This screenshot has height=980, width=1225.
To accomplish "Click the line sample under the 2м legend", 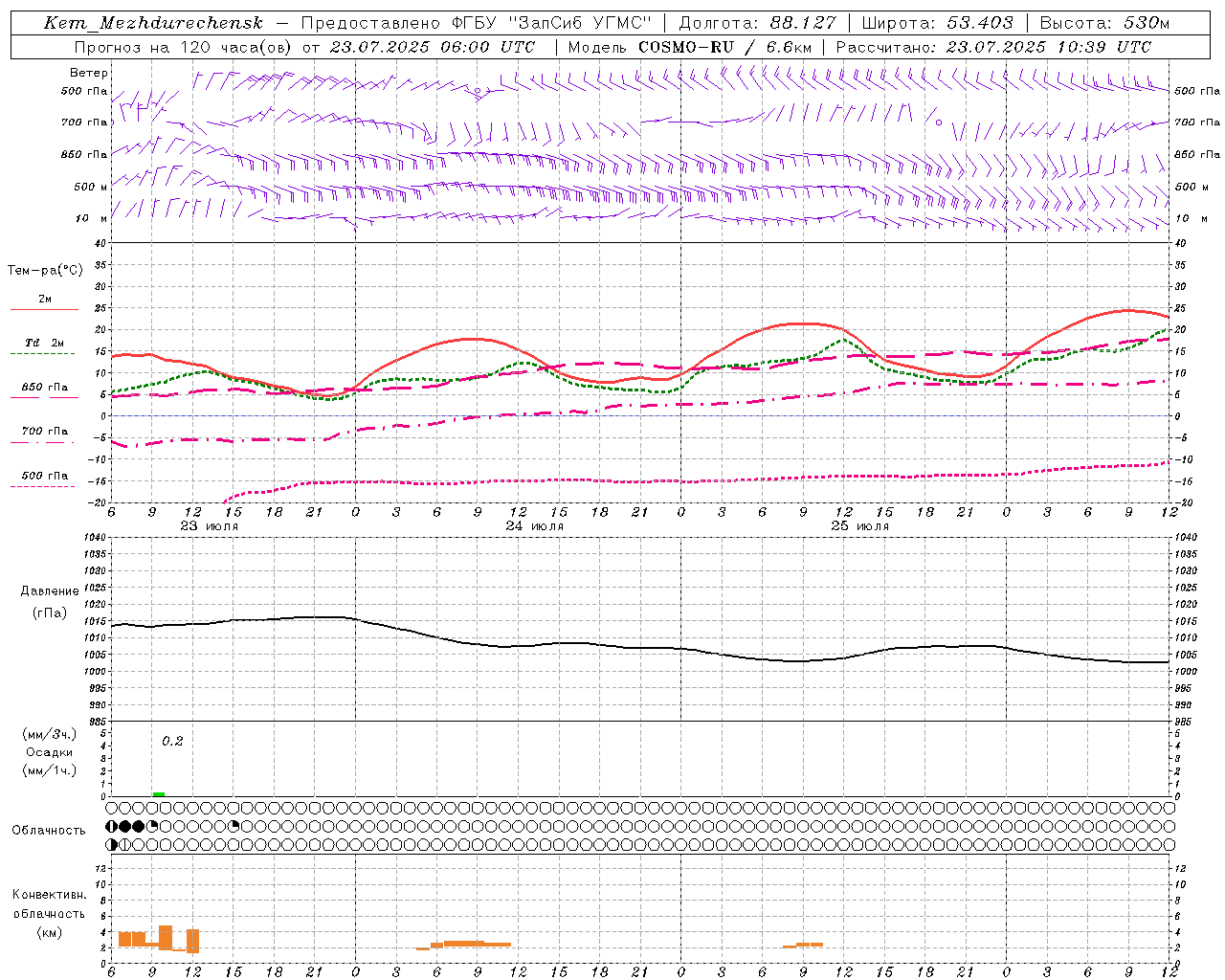I will pos(44,310).
